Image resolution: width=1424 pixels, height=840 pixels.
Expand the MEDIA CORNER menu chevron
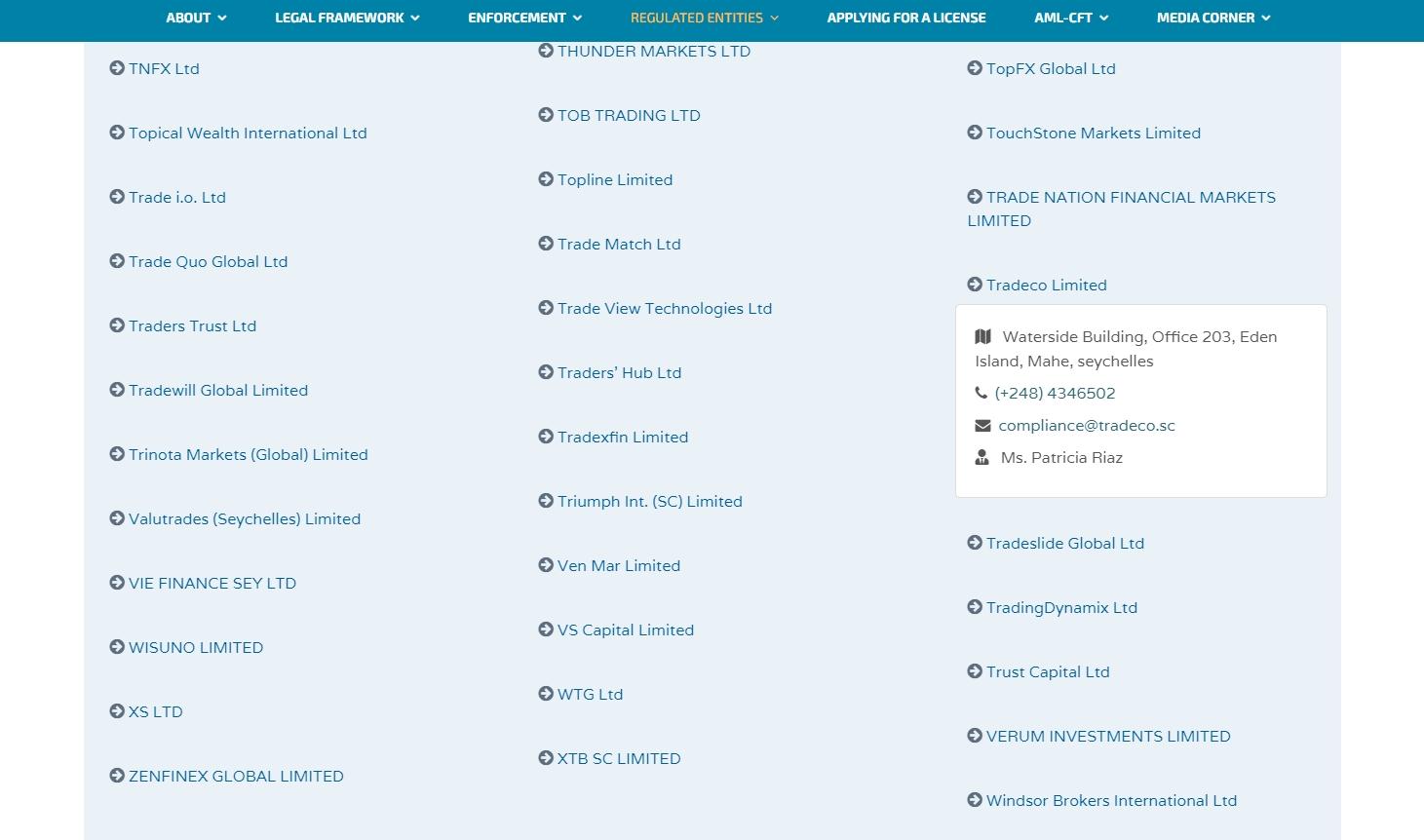[x=1266, y=18]
